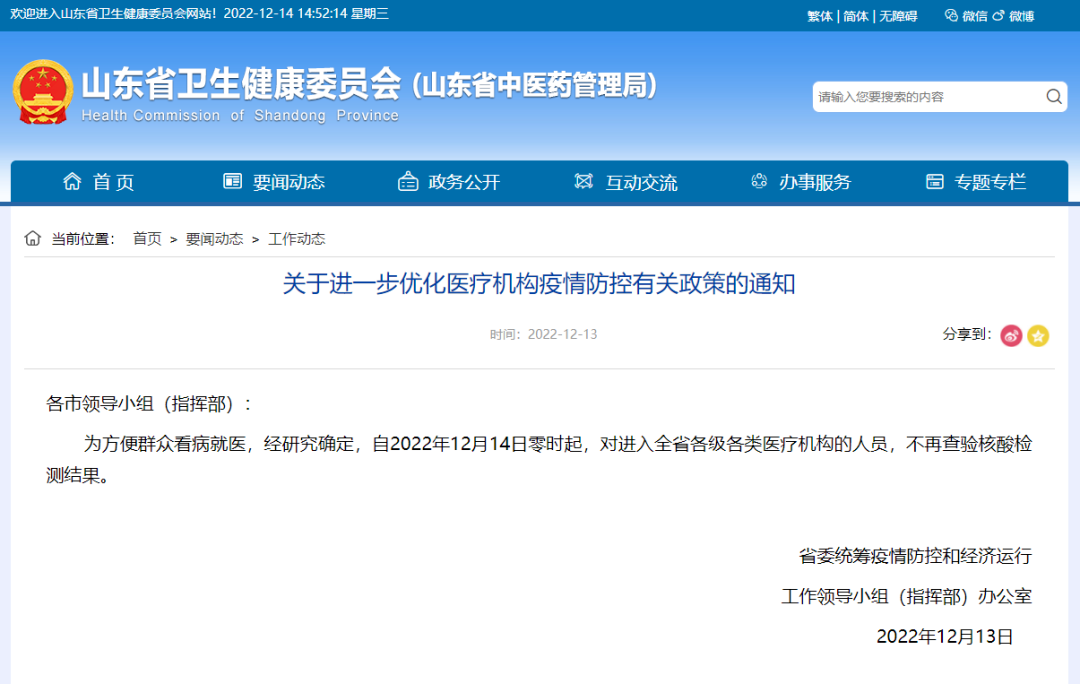Go to 工作动态 in breadcrumb

pyautogui.click(x=296, y=238)
